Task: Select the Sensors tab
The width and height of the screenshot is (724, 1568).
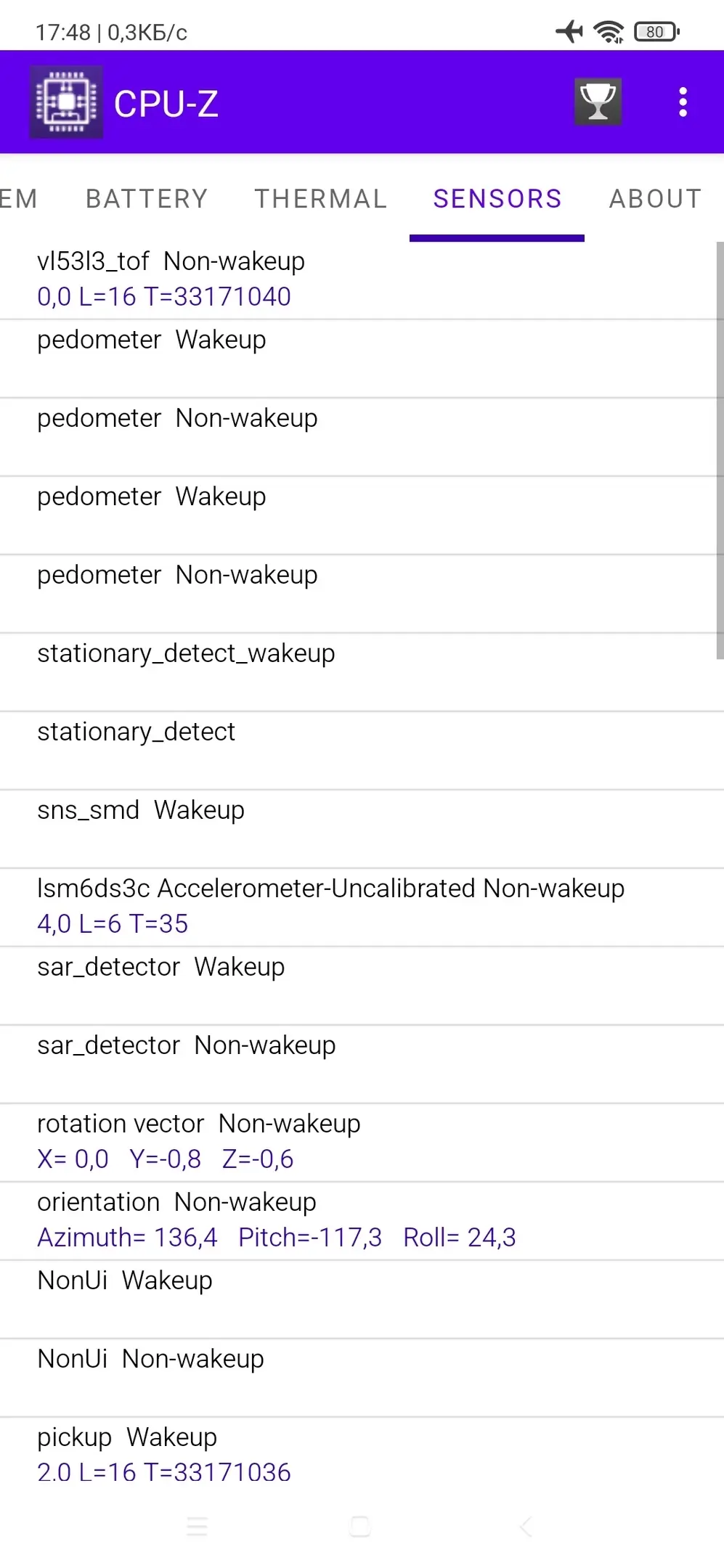Action: point(497,198)
